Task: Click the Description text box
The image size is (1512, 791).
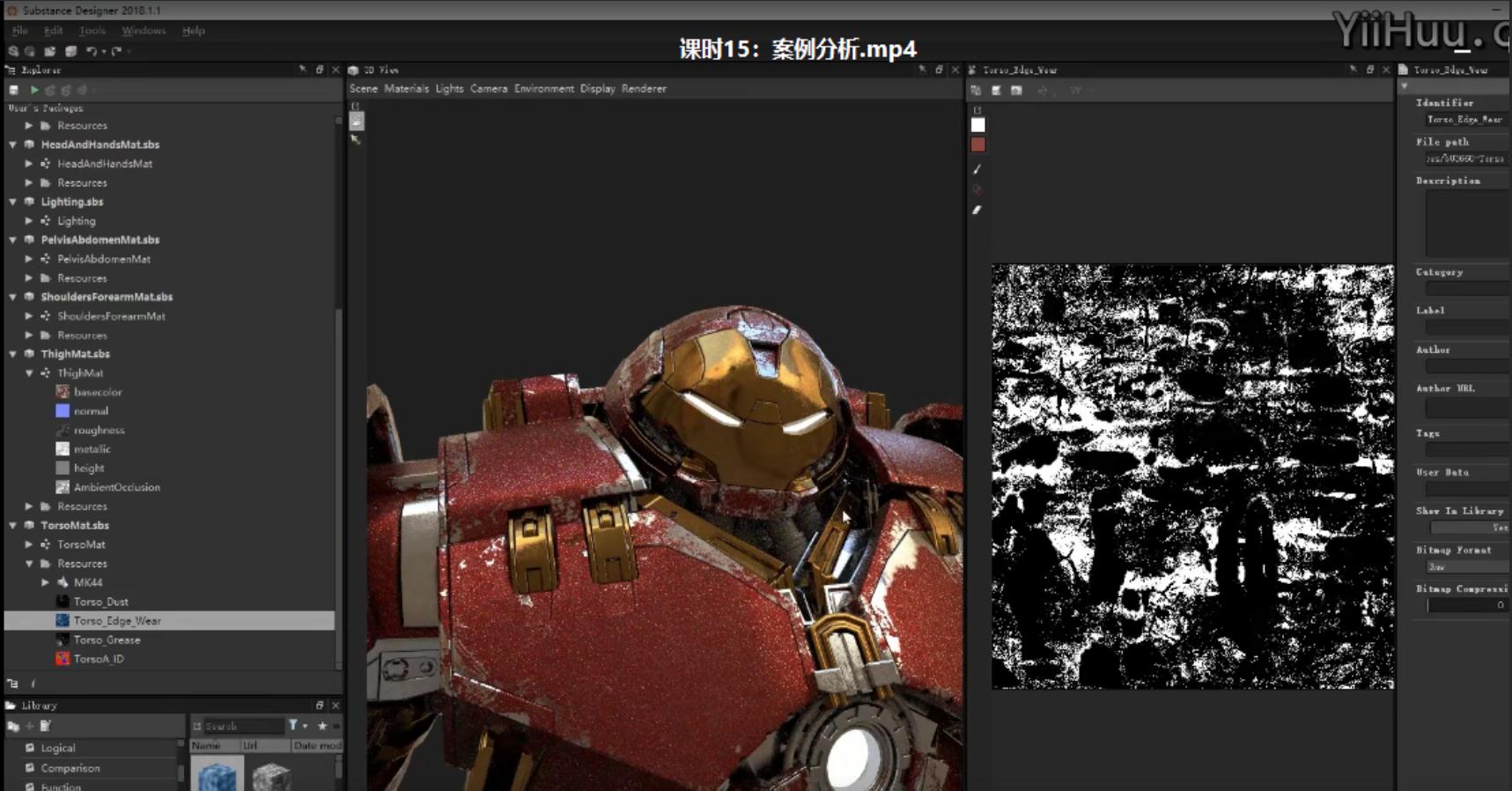Action: click(x=1466, y=223)
